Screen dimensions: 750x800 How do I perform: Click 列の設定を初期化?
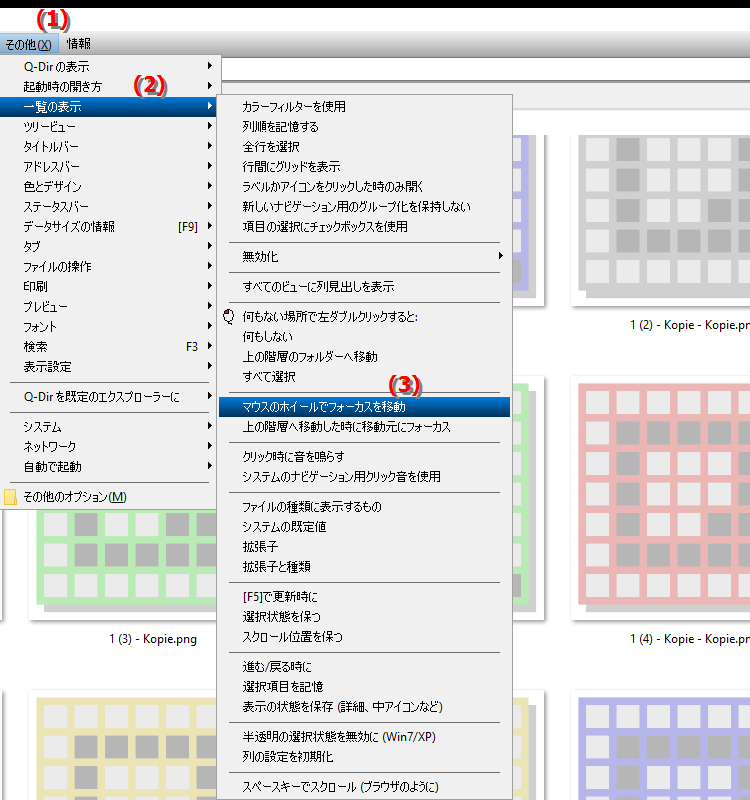pyautogui.click(x=364, y=757)
